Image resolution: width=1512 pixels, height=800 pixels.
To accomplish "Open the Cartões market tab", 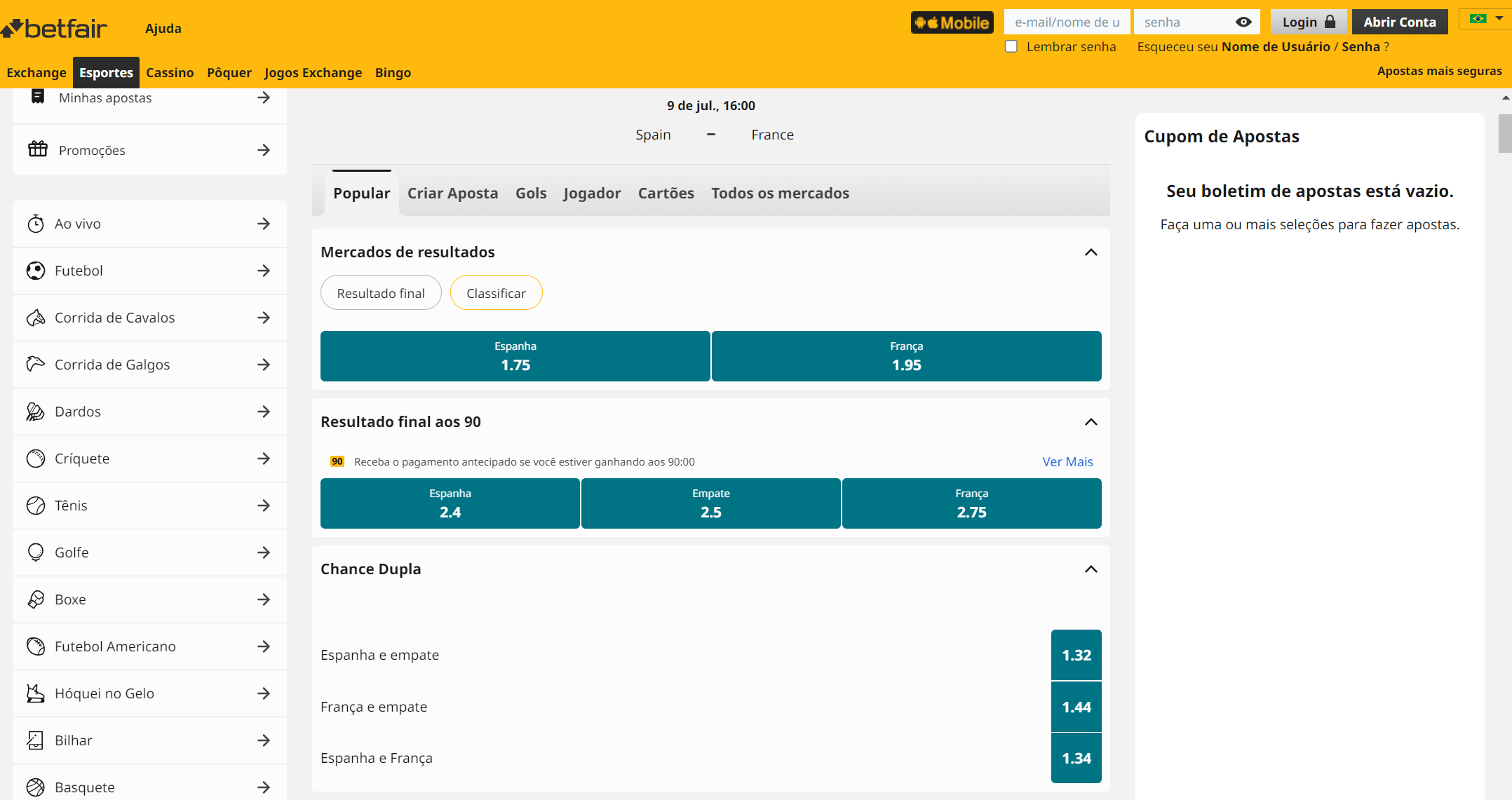I will (x=666, y=193).
